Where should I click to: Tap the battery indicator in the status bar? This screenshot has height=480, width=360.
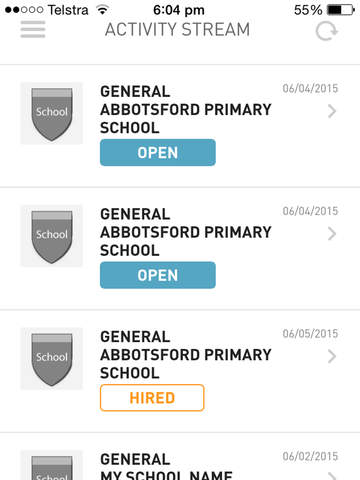point(341,10)
